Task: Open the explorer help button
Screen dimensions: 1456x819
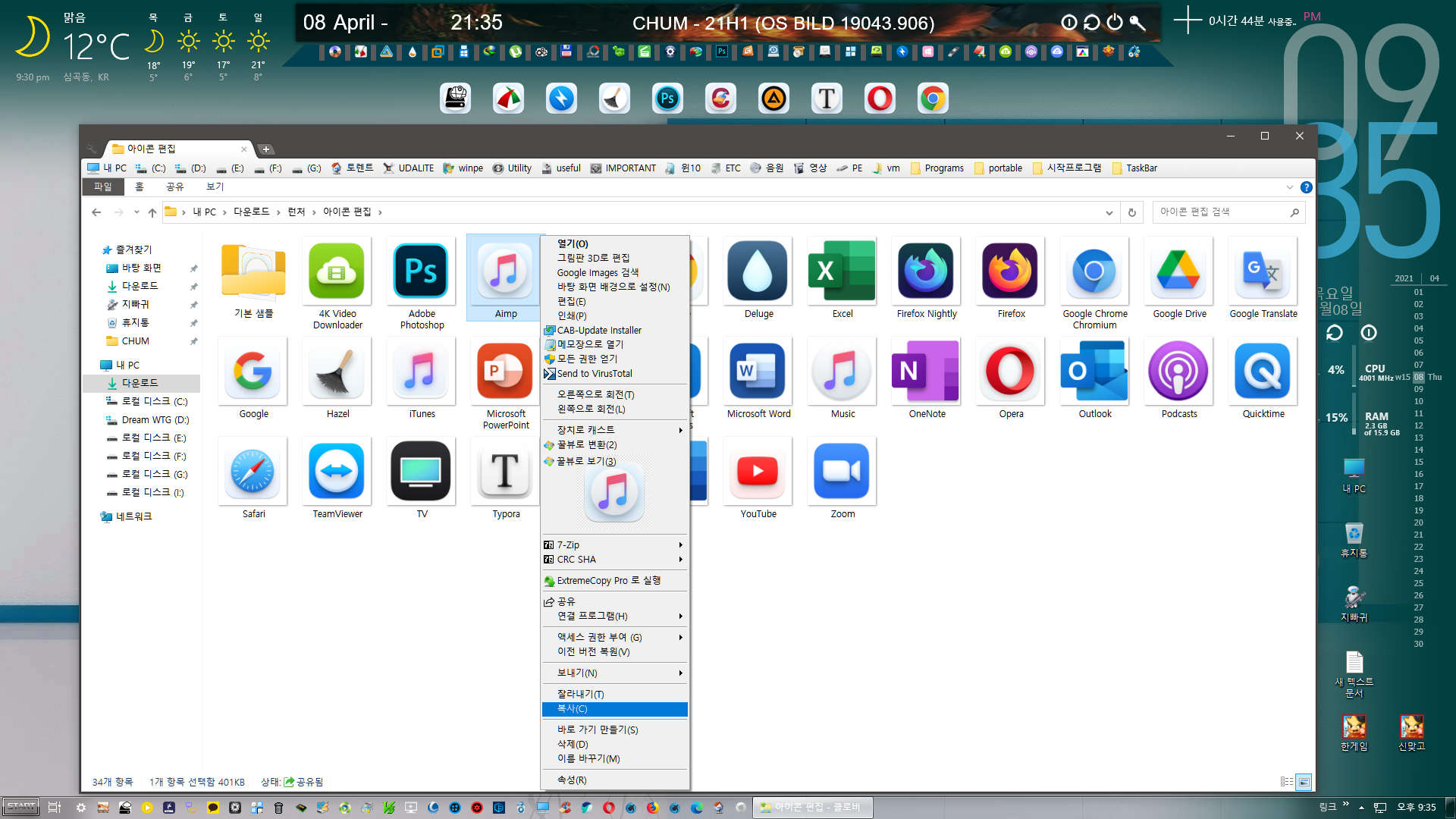Action: point(1306,187)
